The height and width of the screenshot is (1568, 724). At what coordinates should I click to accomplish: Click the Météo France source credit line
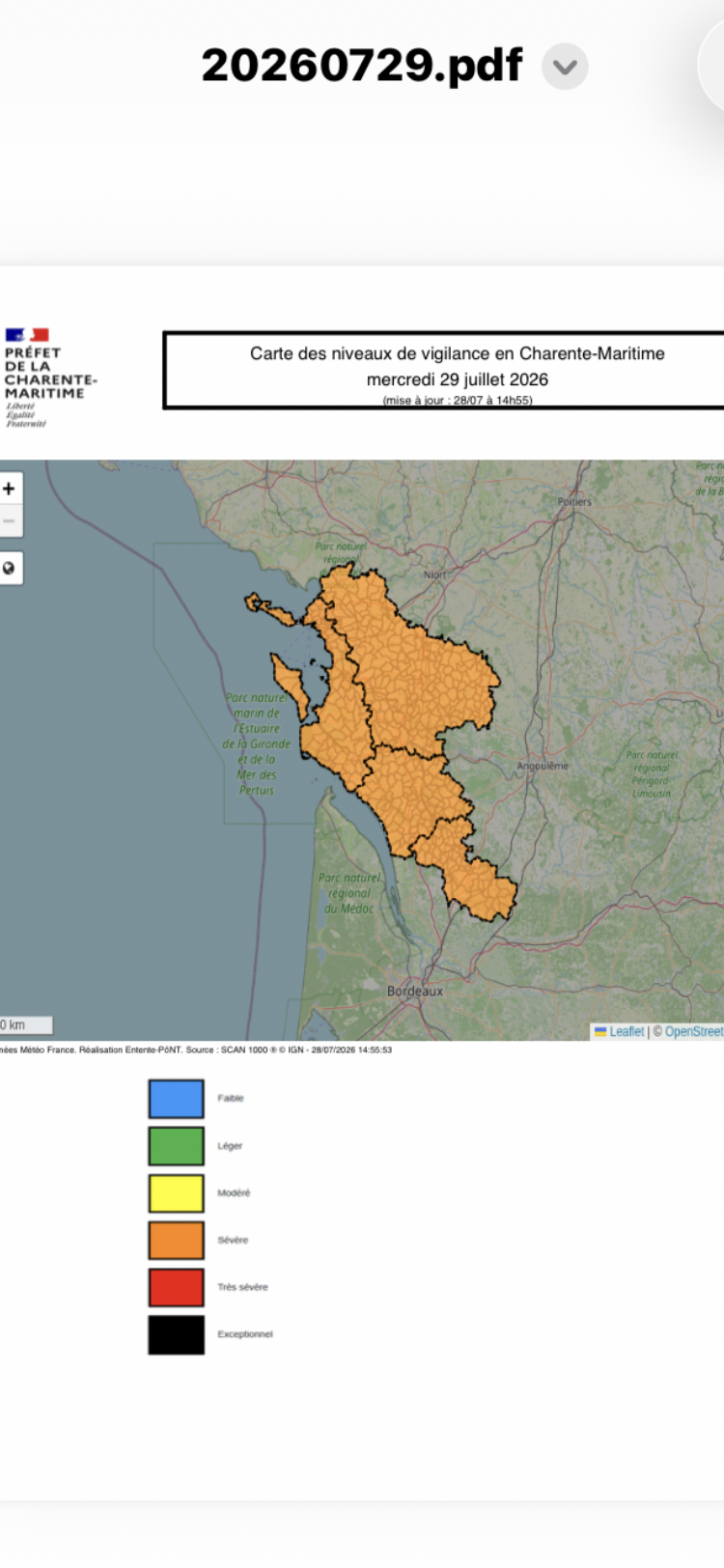tap(196, 1050)
